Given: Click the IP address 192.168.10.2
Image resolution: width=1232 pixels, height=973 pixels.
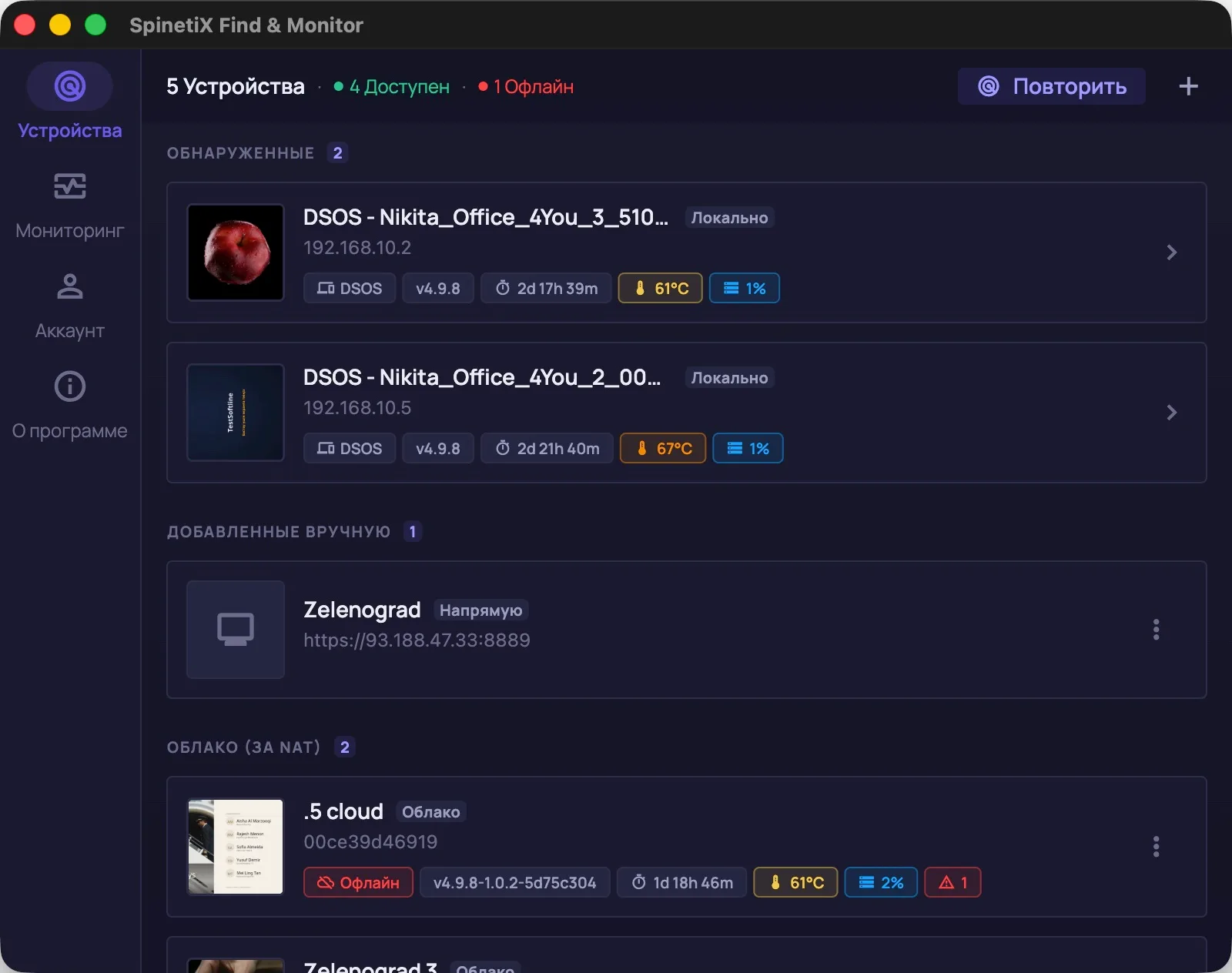Looking at the screenshot, I should 357,248.
